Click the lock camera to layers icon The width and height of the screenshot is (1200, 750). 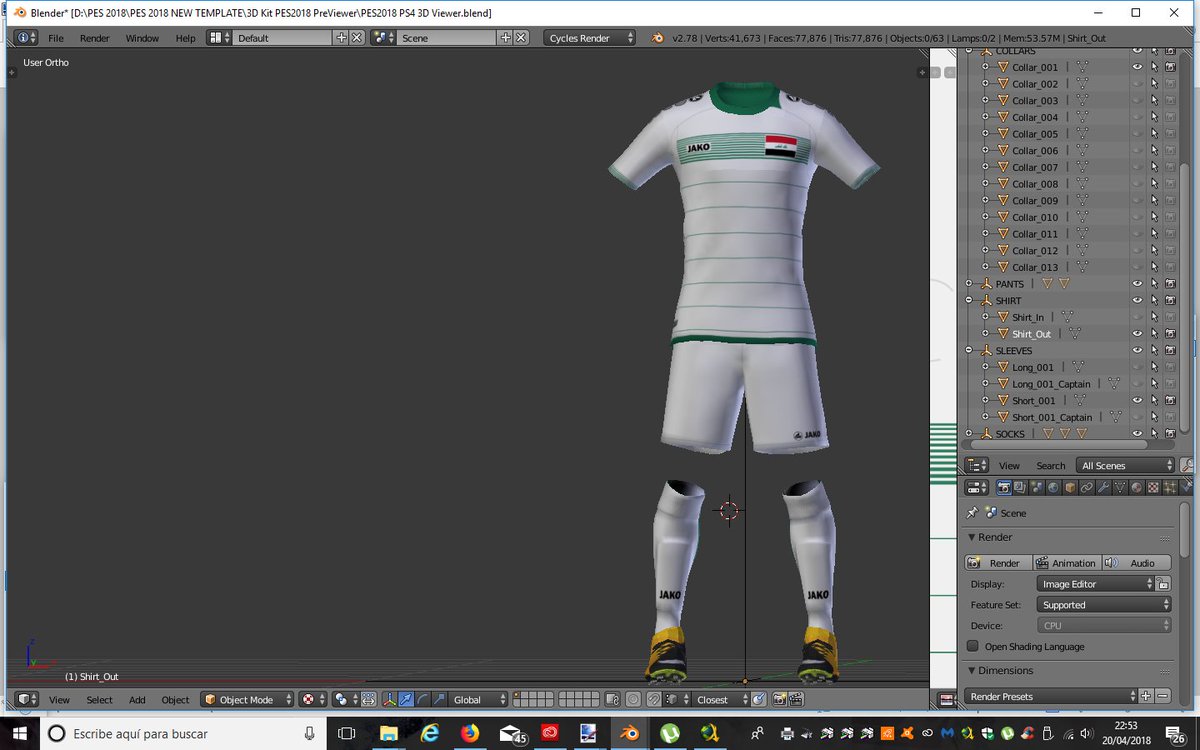[613, 700]
